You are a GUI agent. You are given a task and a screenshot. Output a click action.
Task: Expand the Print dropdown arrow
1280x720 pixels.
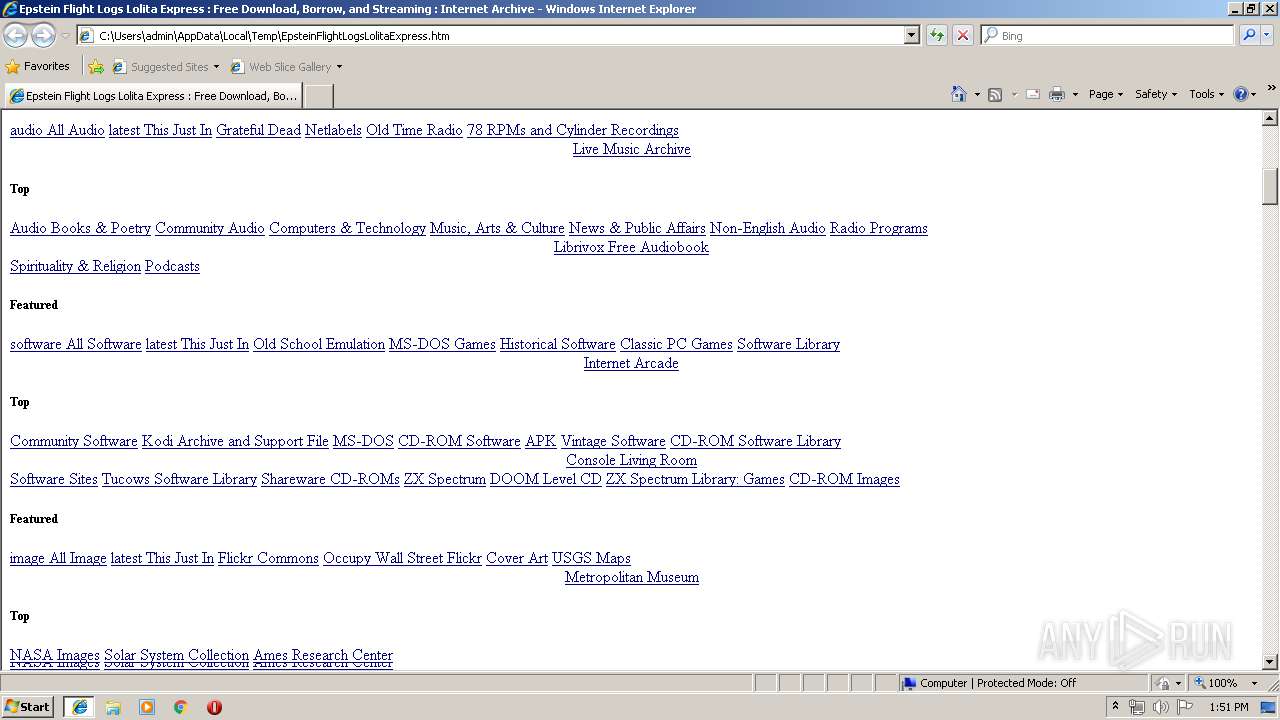tap(1075, 94)
